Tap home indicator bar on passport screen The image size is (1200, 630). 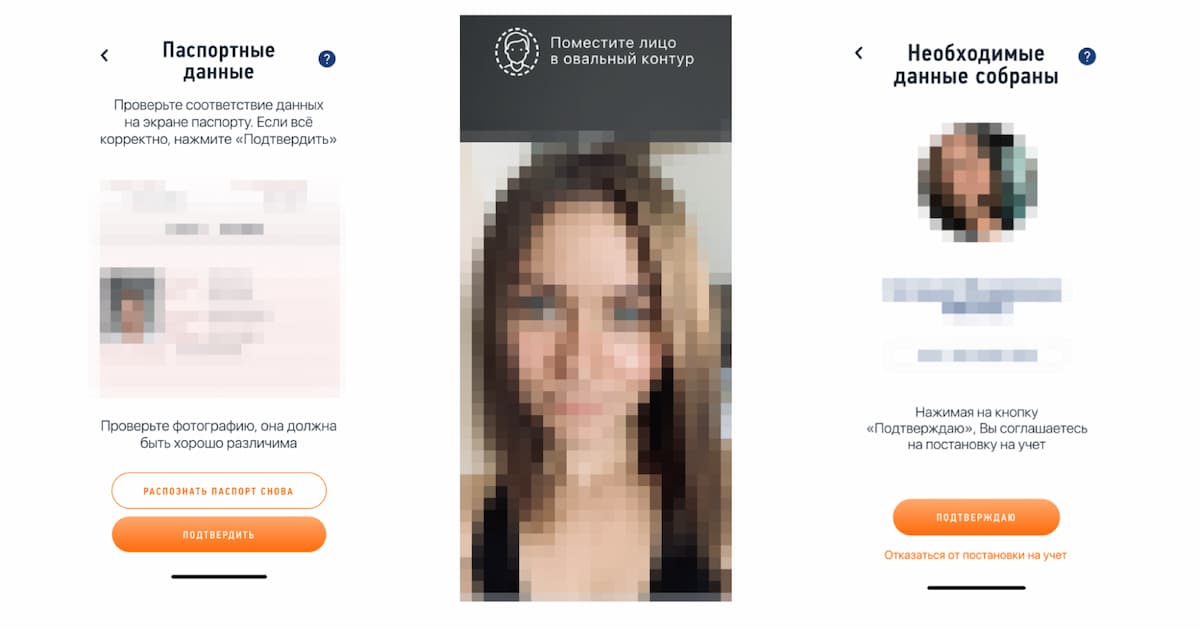point(219,576)
